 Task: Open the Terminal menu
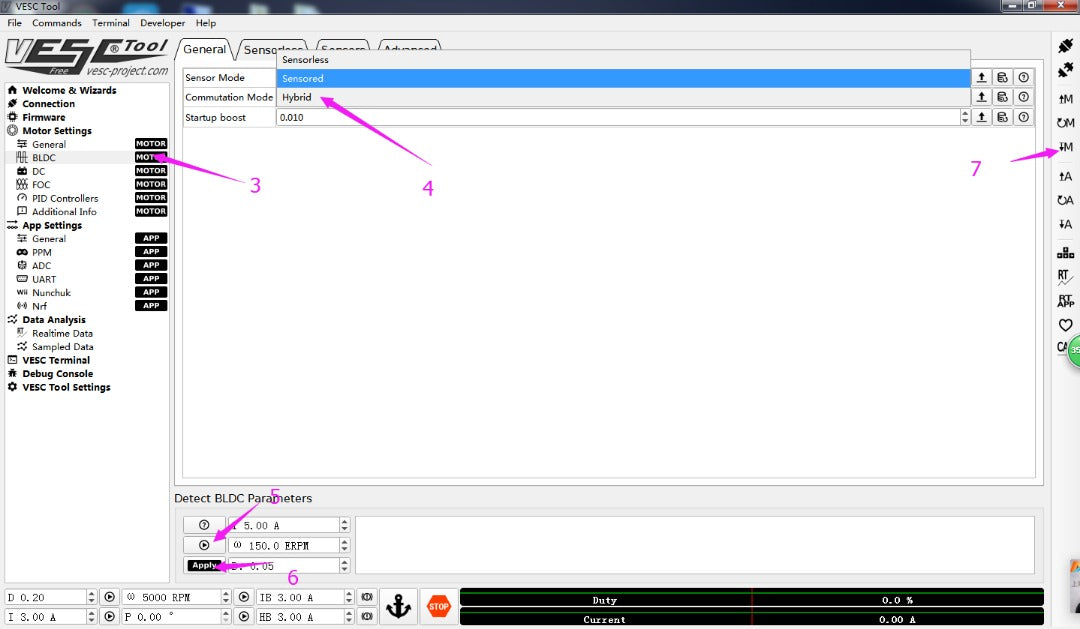pos(111,23)
